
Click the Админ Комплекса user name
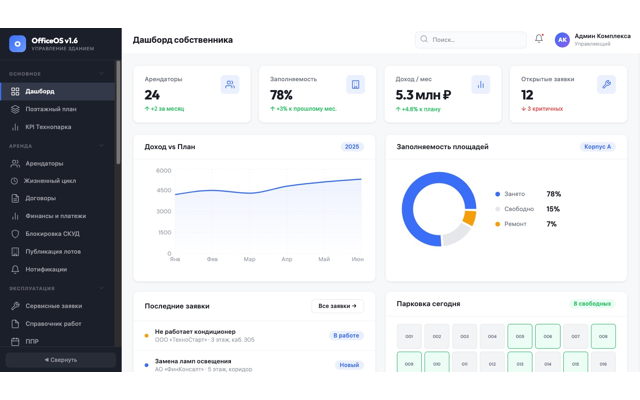(x=602, y=36)
